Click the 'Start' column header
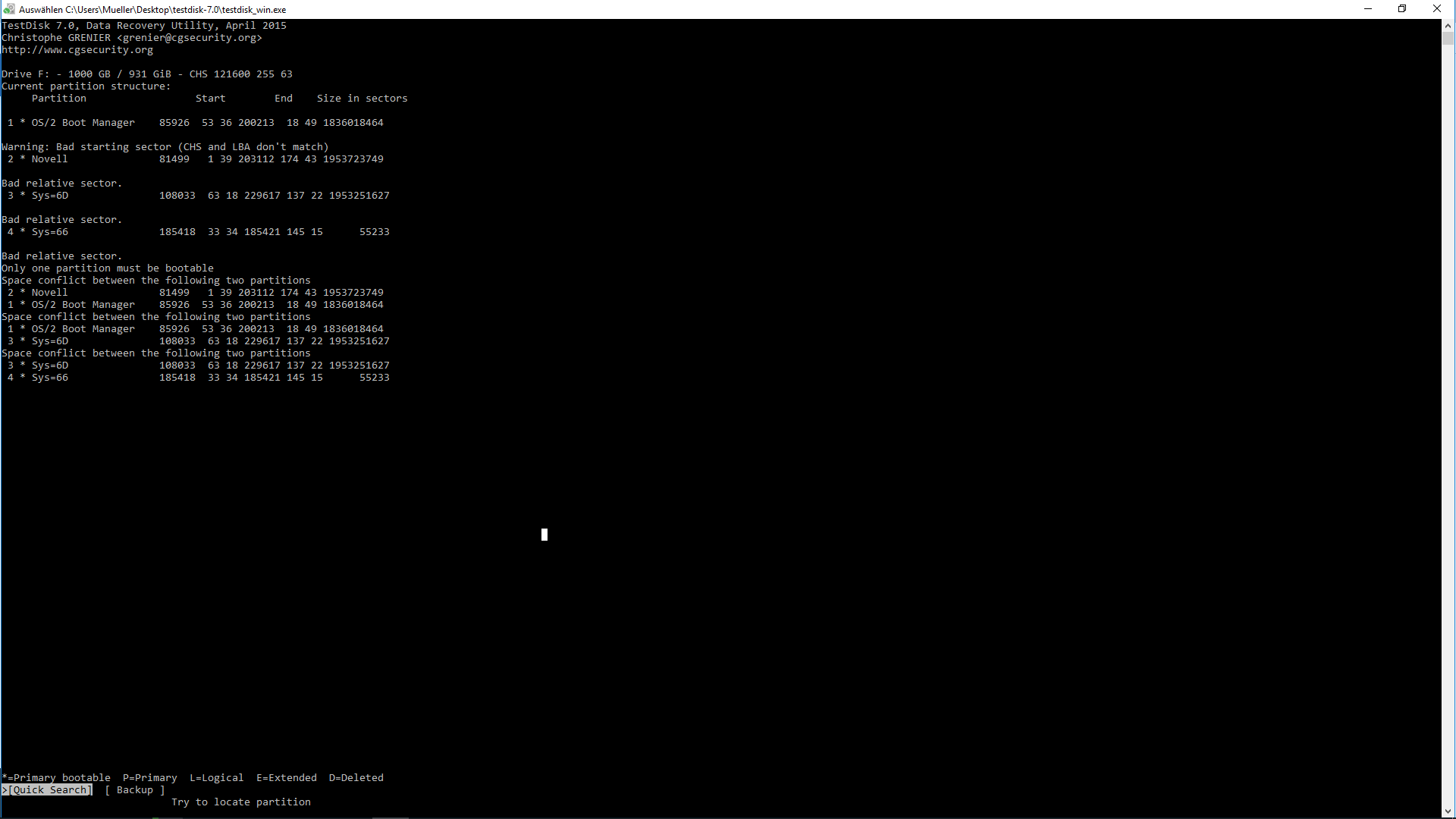This screenshot has height=819, width=1456. pyautogui.click(x=211, y=99)
